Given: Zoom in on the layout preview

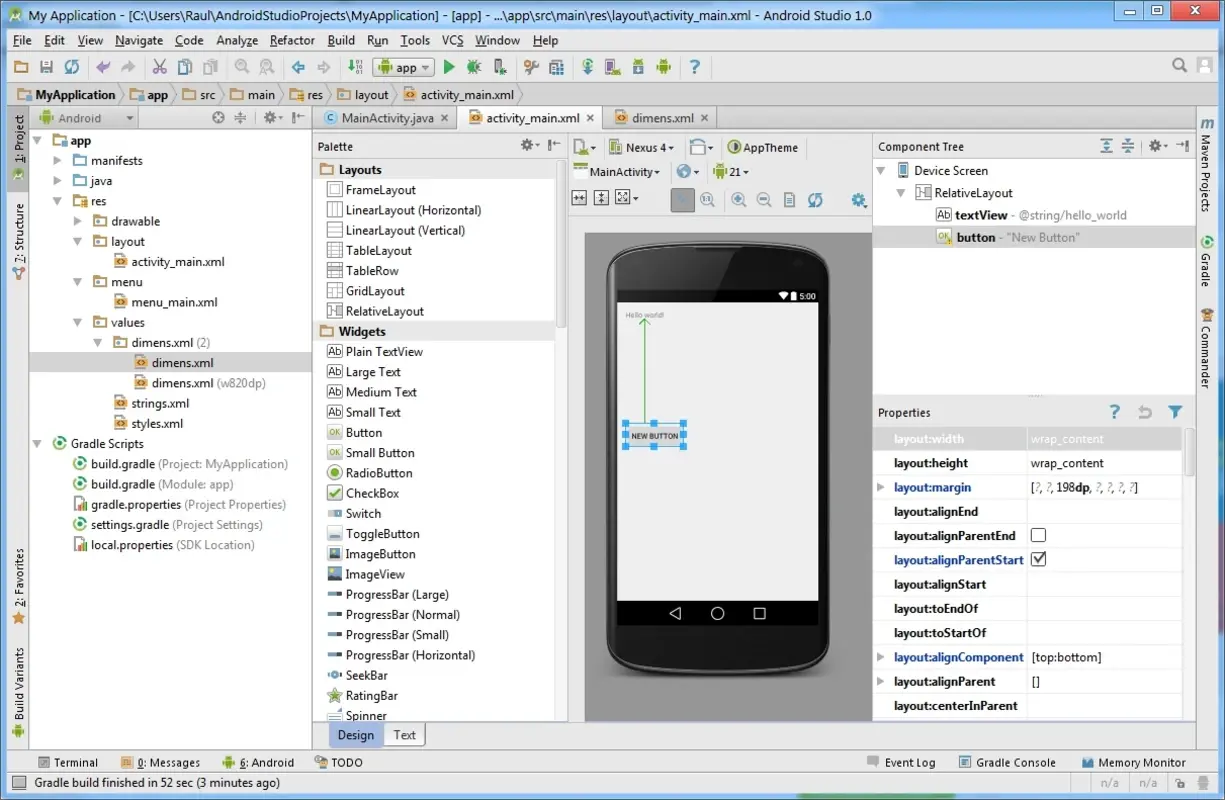Looking at the screenshot, I should (738, 198).
